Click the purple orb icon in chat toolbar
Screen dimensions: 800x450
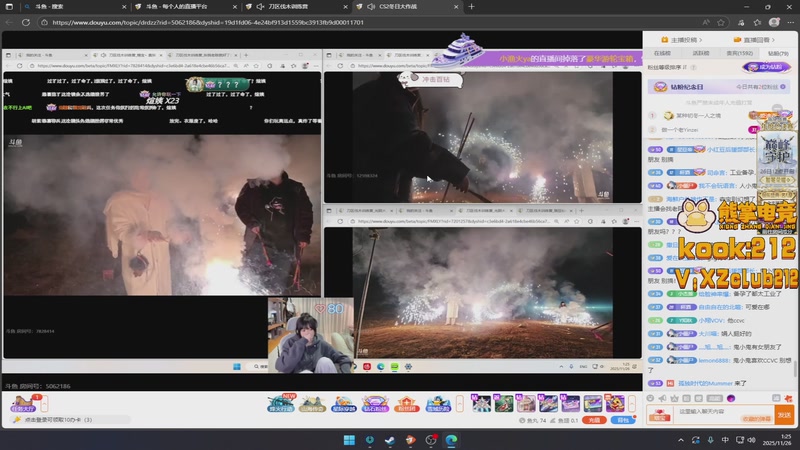tap(731, 398)
